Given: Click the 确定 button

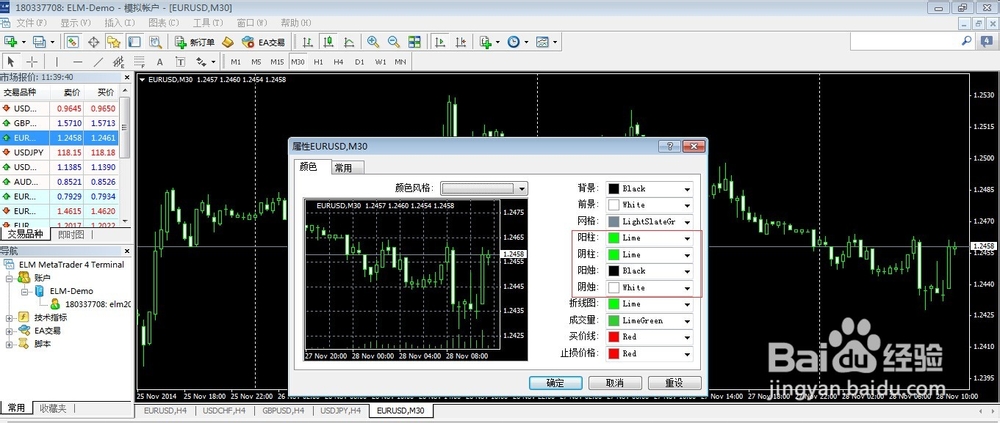Looking at the screenshot, I should pos(555,383).
